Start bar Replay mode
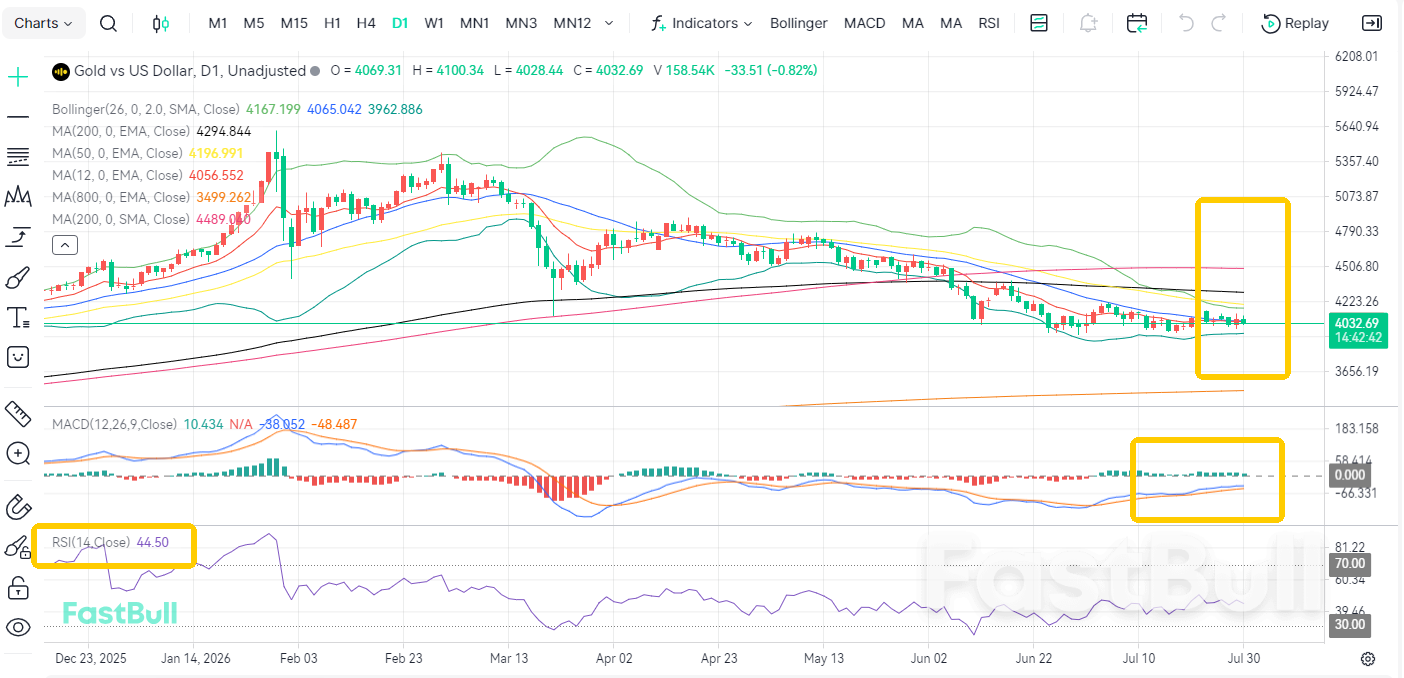Image resolution: width=1404 pixels, height=678 pixels. 1296,23
